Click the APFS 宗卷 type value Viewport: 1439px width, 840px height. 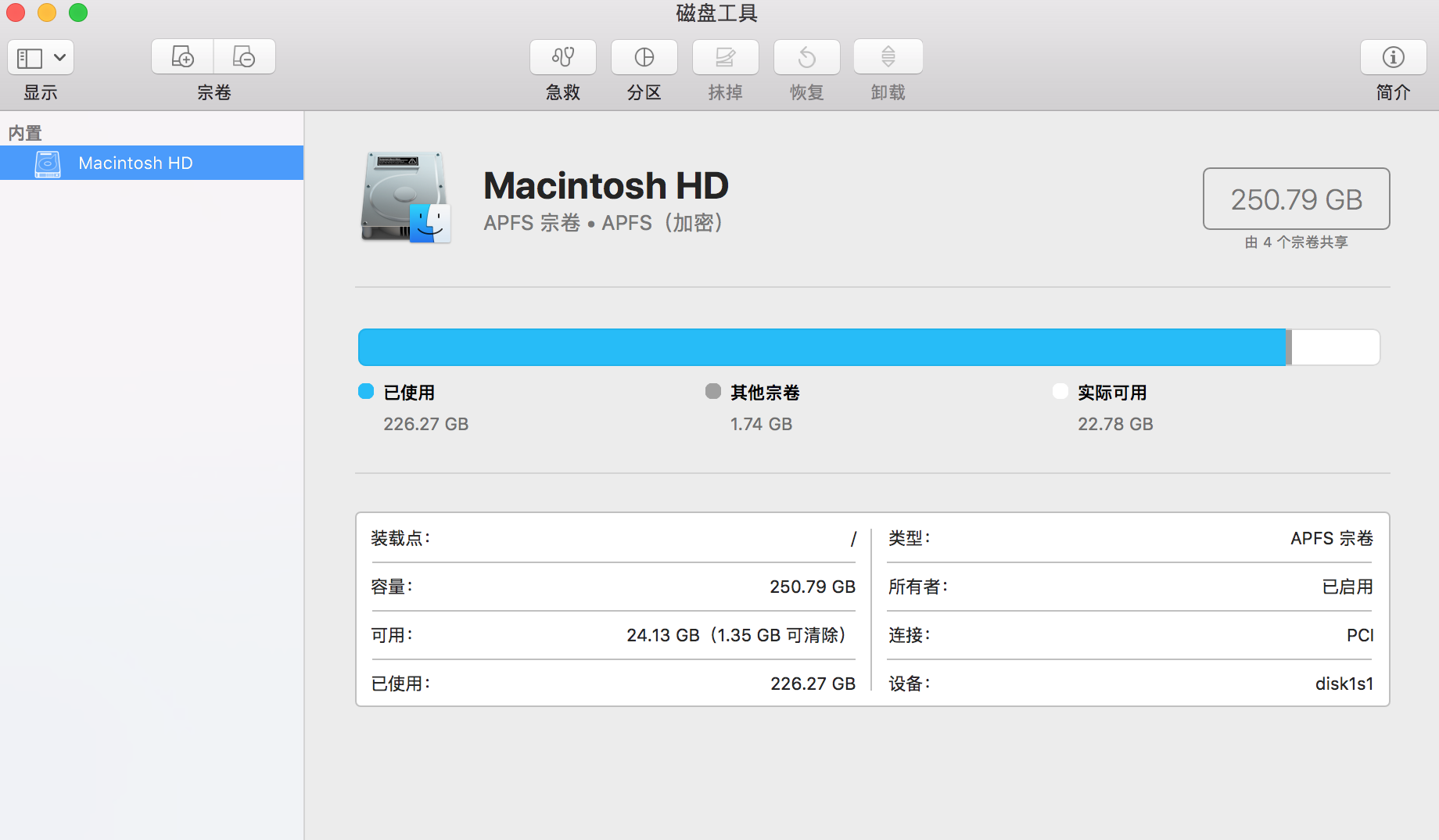tap(1332, 538)
